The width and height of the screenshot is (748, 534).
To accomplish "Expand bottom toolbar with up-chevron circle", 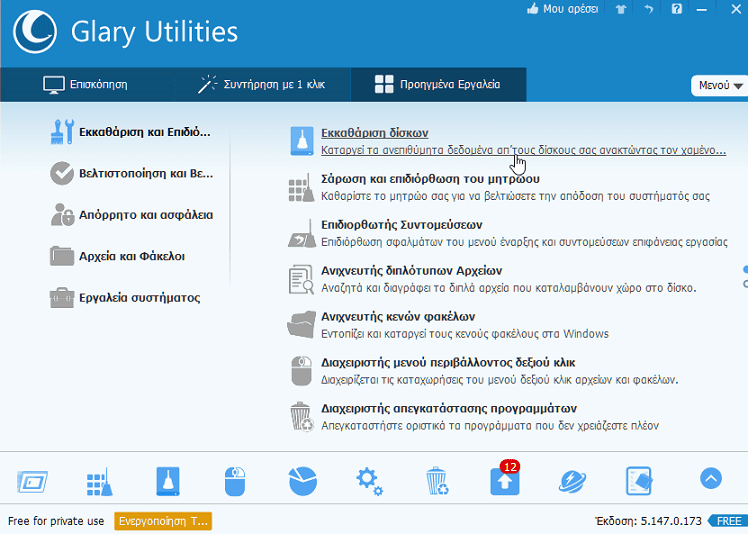I will (x=711, y=478).
